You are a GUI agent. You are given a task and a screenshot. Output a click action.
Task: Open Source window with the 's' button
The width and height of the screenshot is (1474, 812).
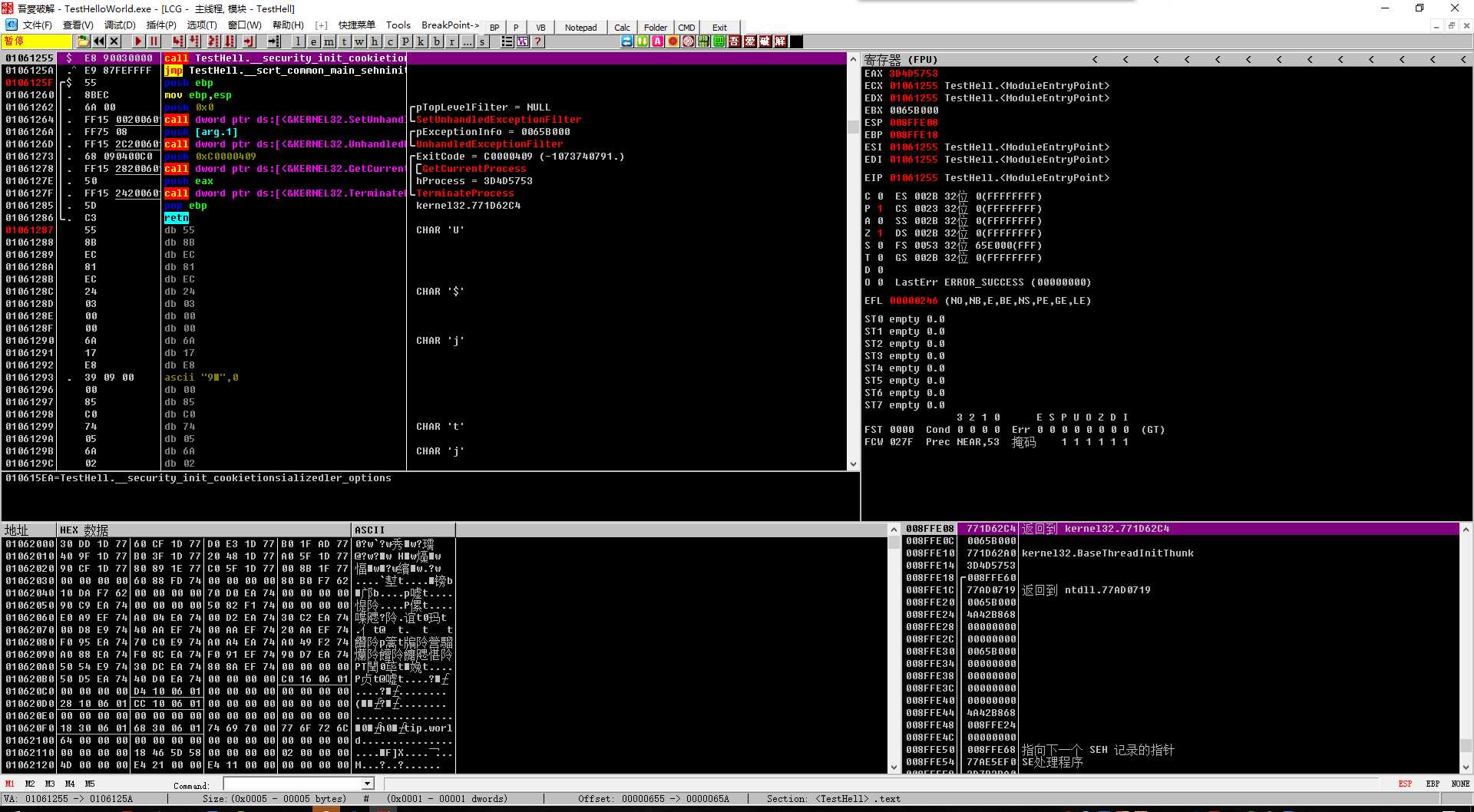482,41
